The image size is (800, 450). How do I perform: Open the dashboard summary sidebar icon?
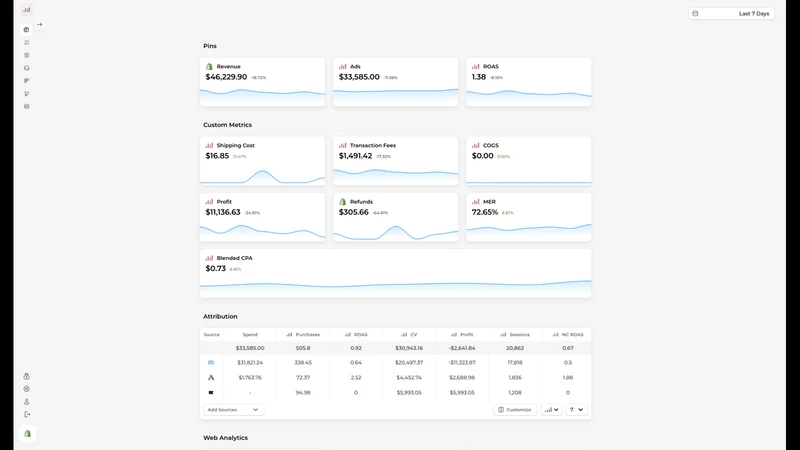coord(27,30)
